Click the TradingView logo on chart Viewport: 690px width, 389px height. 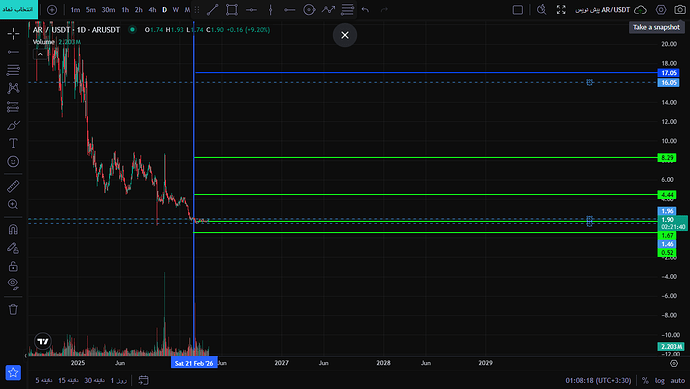43,341
